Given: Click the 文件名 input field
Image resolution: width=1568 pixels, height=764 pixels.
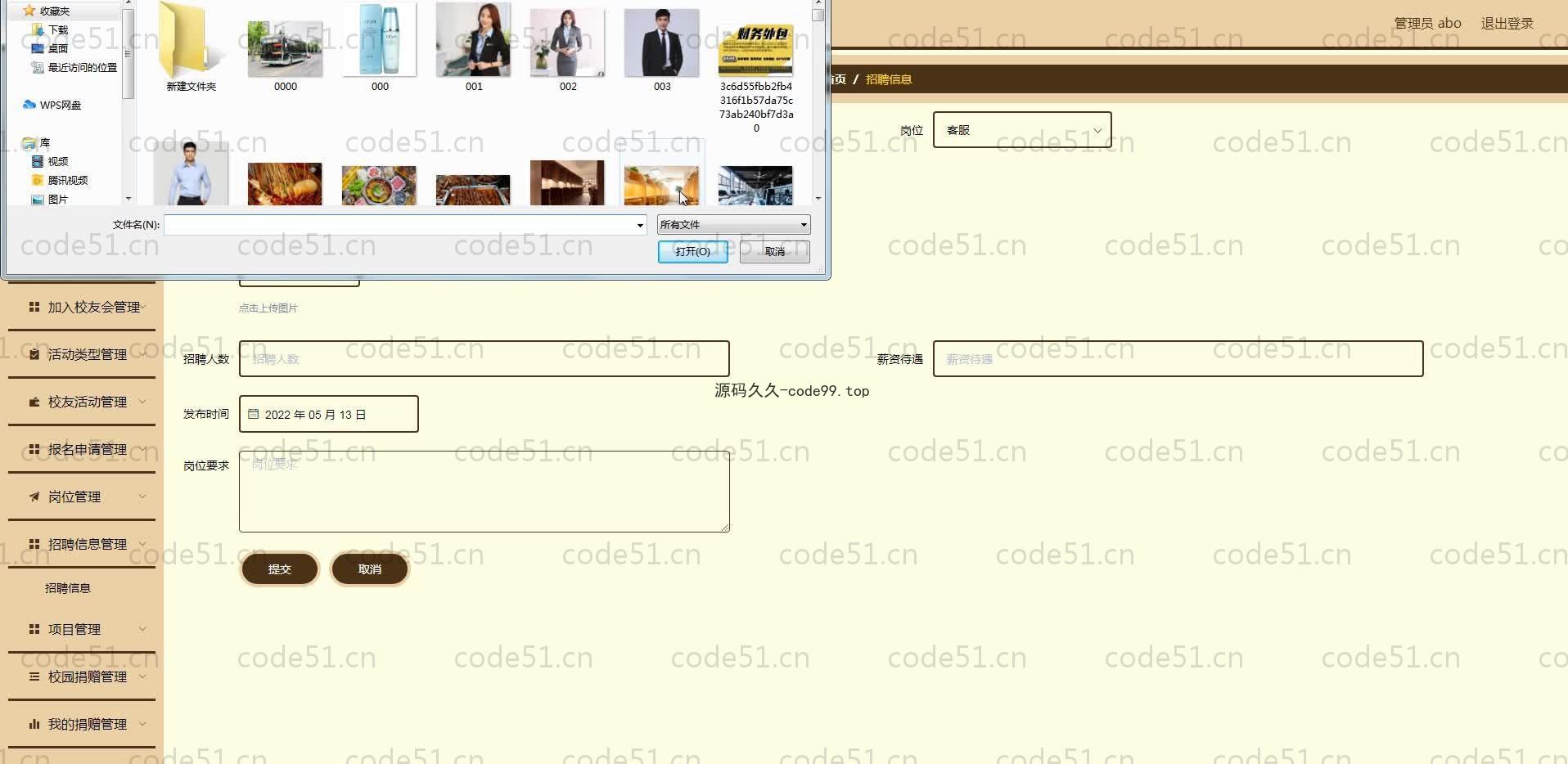Looking at the screenshot, I should [x=399, y=224].
